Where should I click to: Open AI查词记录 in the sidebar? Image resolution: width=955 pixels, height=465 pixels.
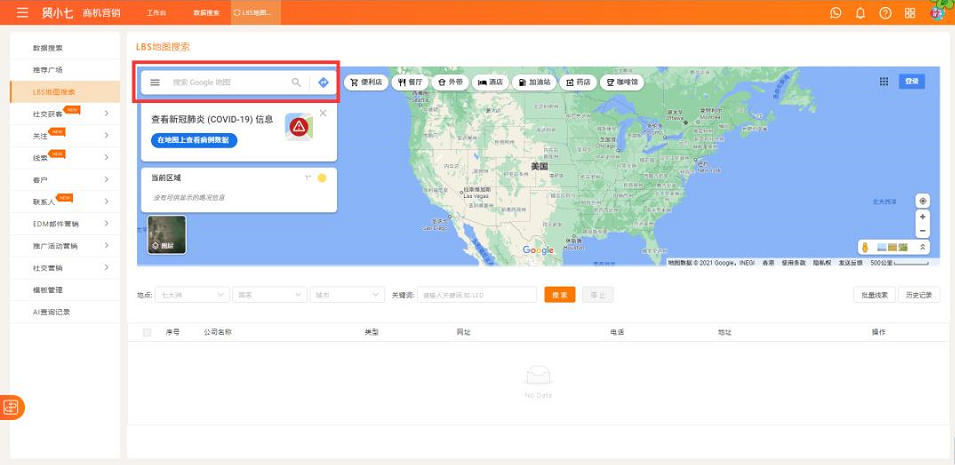tap(65, 312)
